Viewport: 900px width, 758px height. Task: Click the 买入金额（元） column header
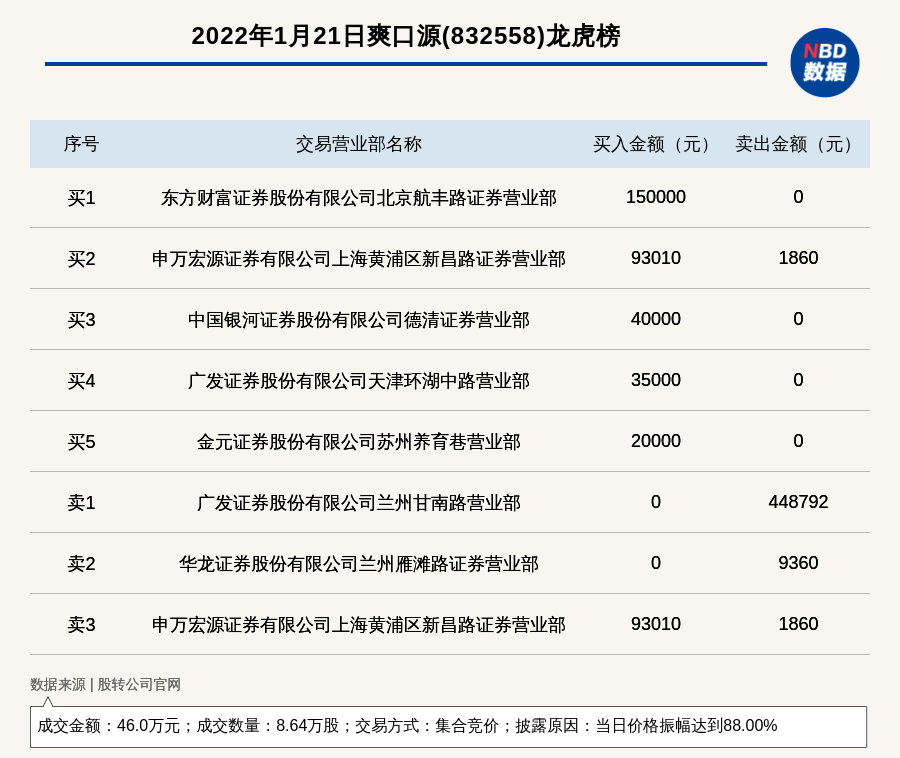[x=655, y=144]
